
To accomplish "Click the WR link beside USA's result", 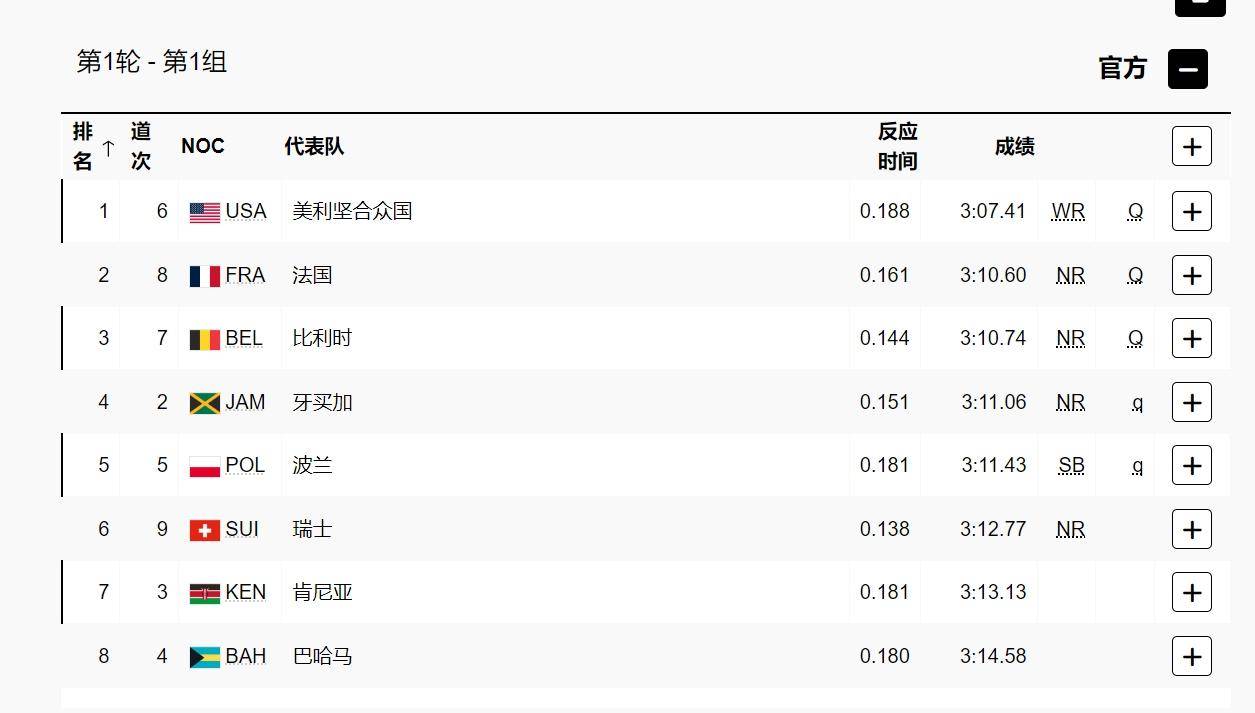I will tap(1069, 211).
